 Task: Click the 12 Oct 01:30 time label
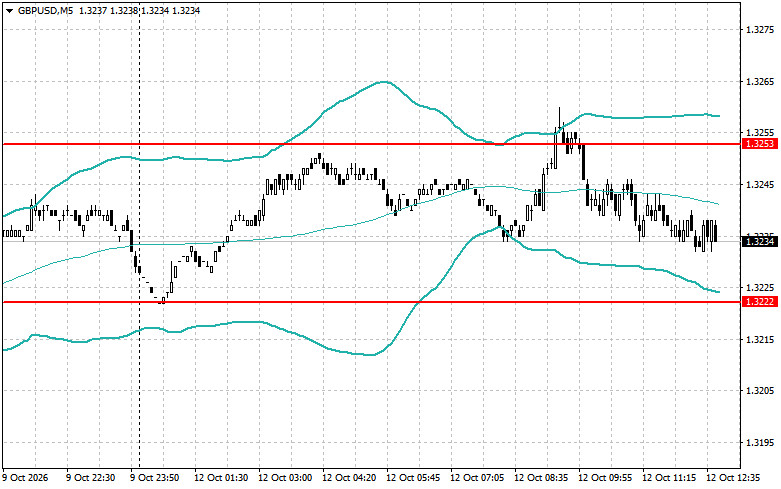pos(221,478)
